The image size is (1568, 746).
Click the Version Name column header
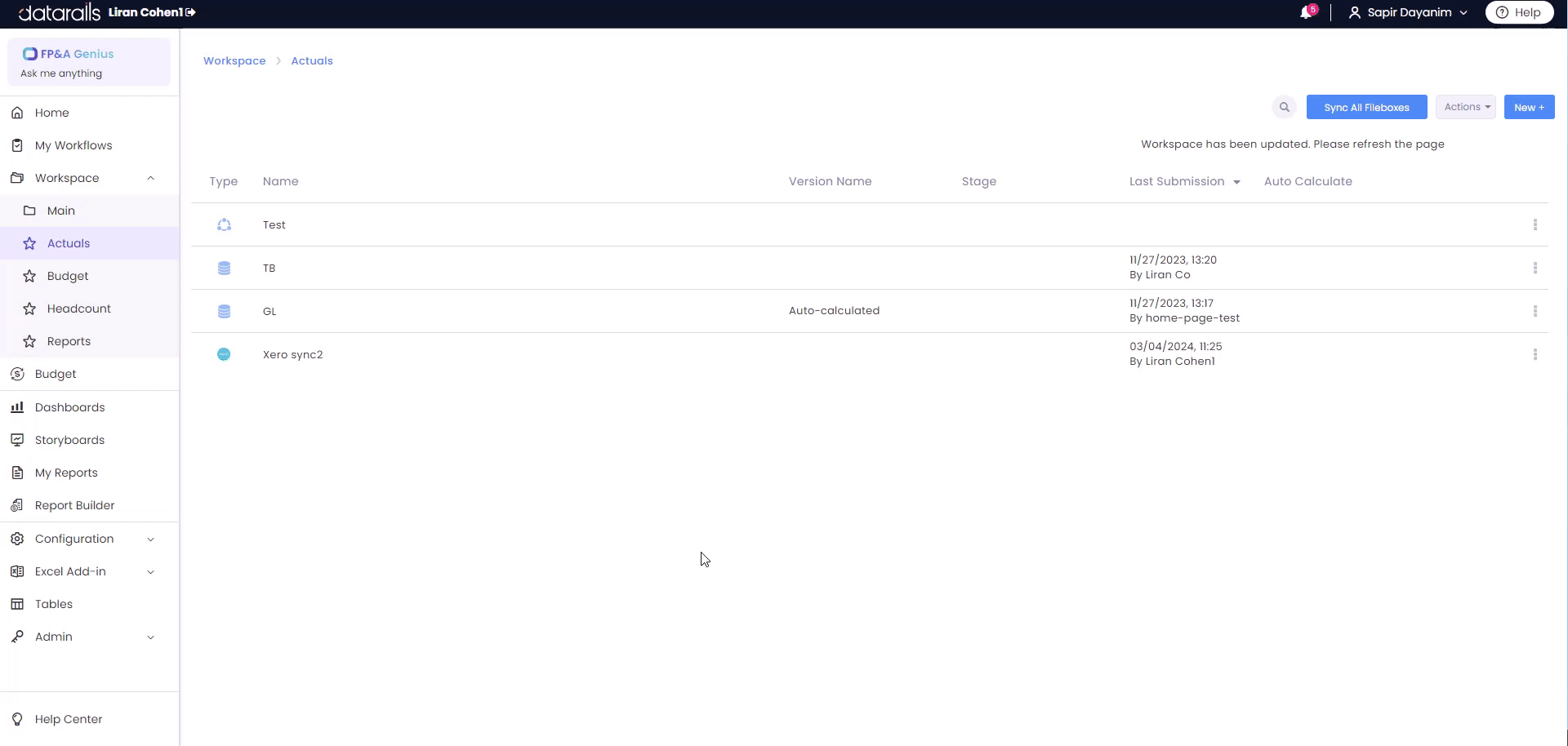pyautogui.click(x=830, y=181)
